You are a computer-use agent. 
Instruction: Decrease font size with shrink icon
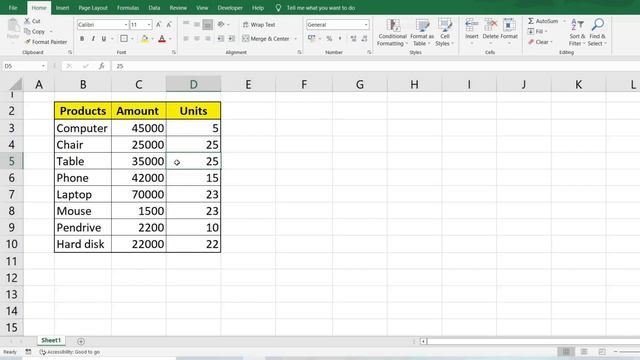169,24
